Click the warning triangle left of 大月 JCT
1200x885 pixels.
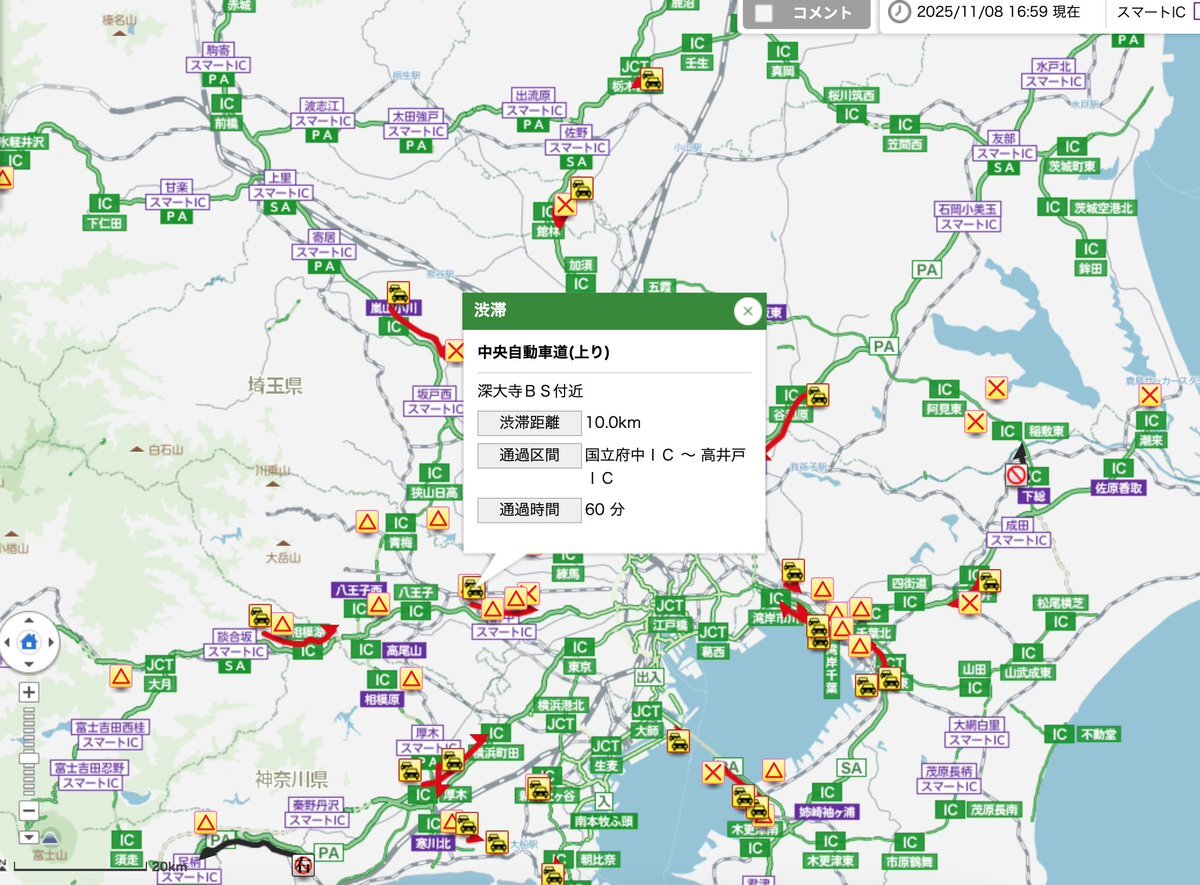[x=121, y=676]
